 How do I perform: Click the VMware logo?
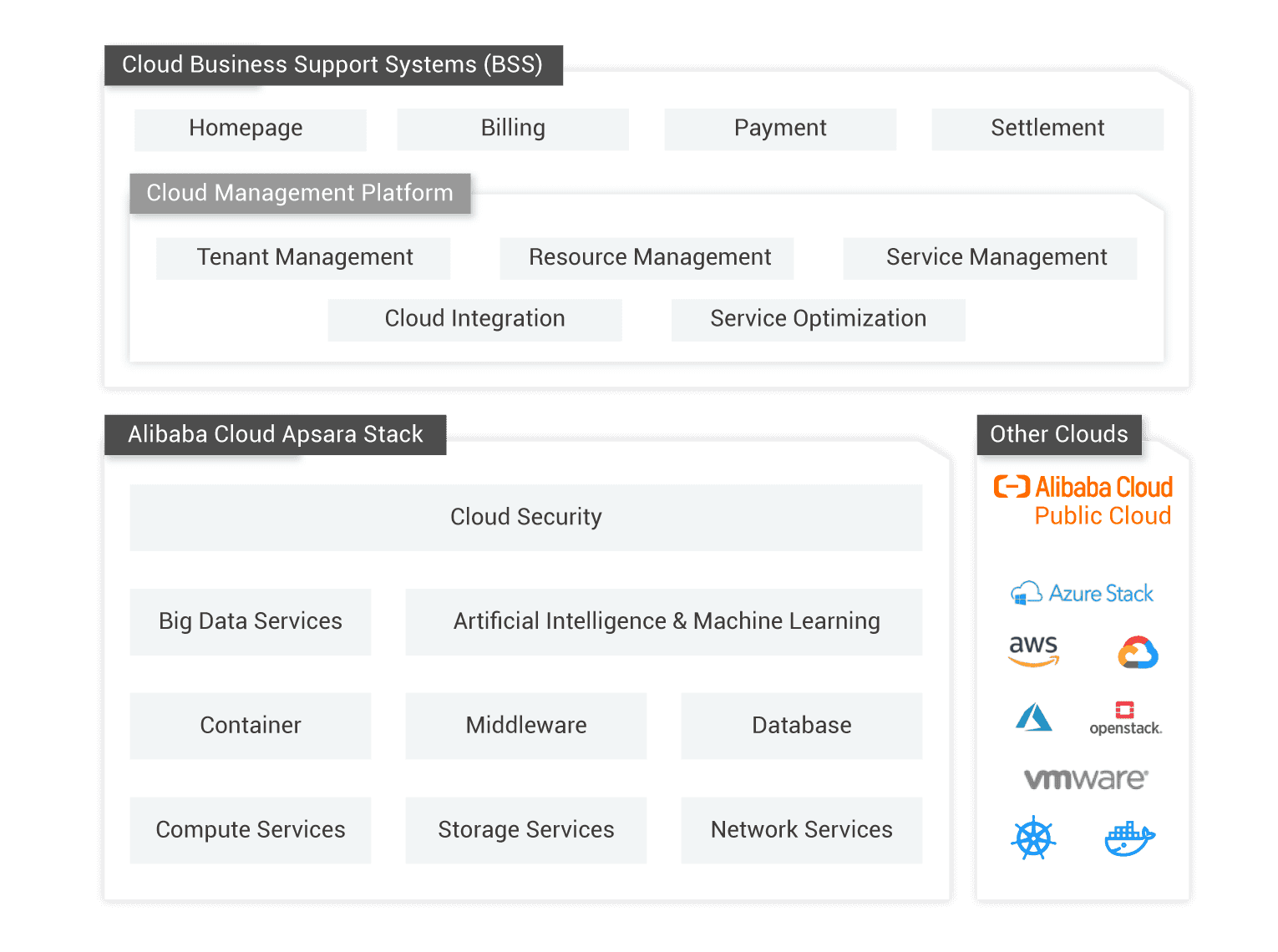[x=1086, y=779]
